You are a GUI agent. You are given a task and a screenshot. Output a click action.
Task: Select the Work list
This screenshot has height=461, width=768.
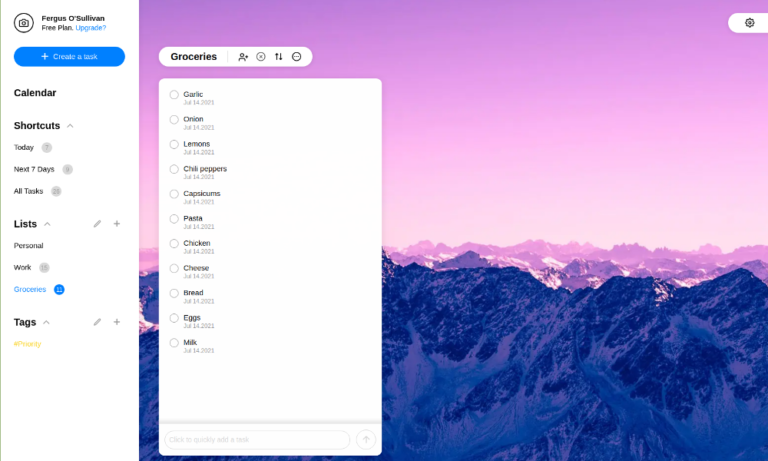(x=22, y=267)
